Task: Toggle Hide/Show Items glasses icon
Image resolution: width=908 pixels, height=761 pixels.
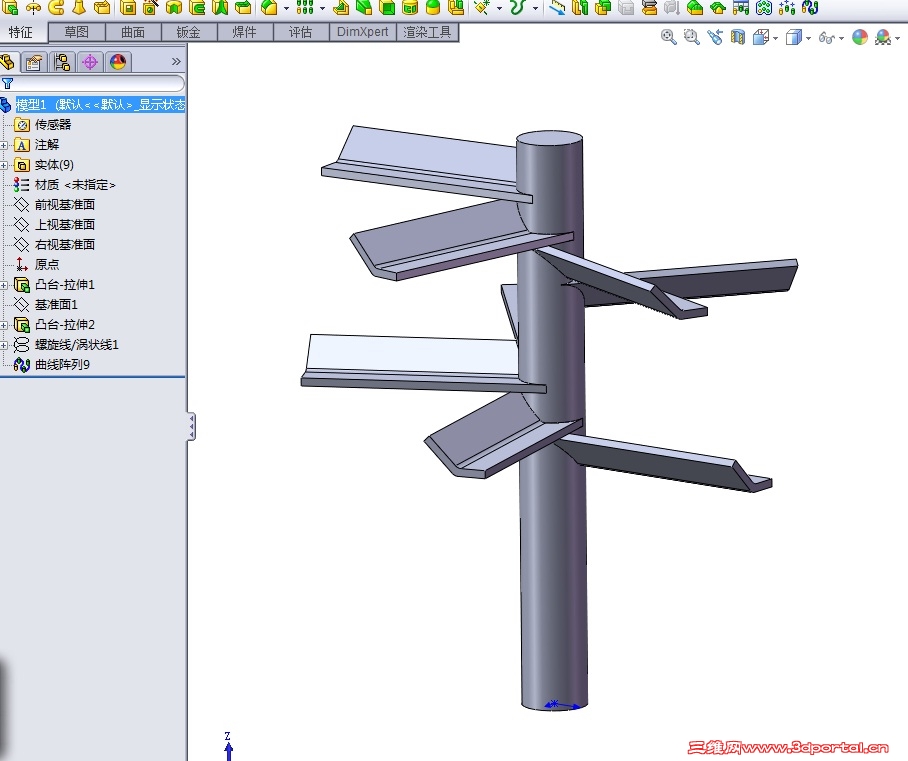Action: (826, 38)
